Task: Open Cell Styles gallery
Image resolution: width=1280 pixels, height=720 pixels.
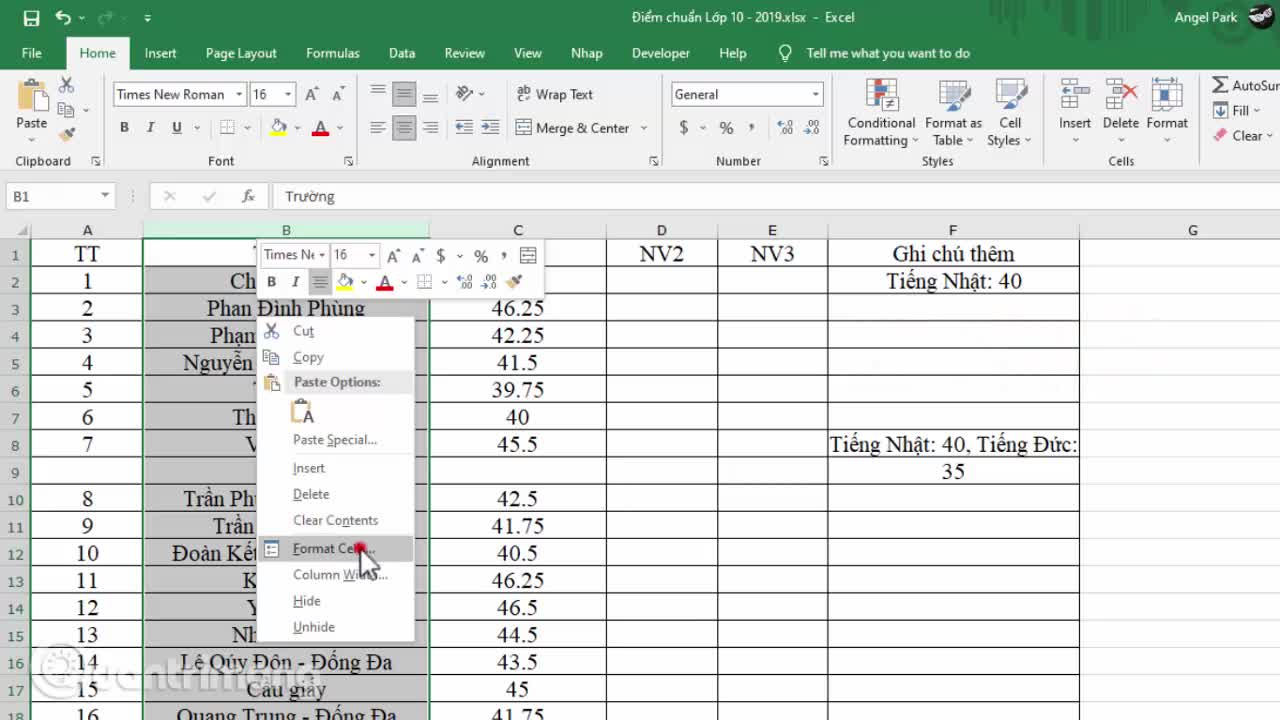Action: (1010, 113)
